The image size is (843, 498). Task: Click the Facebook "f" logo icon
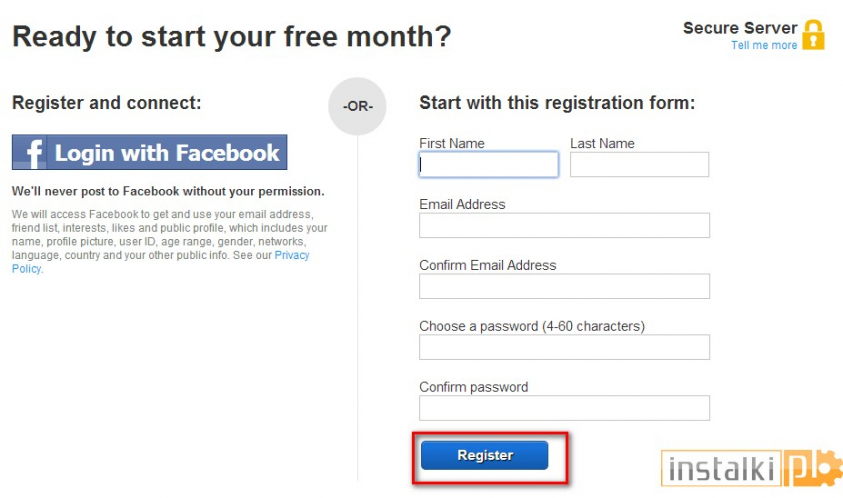tap(32, 153)
